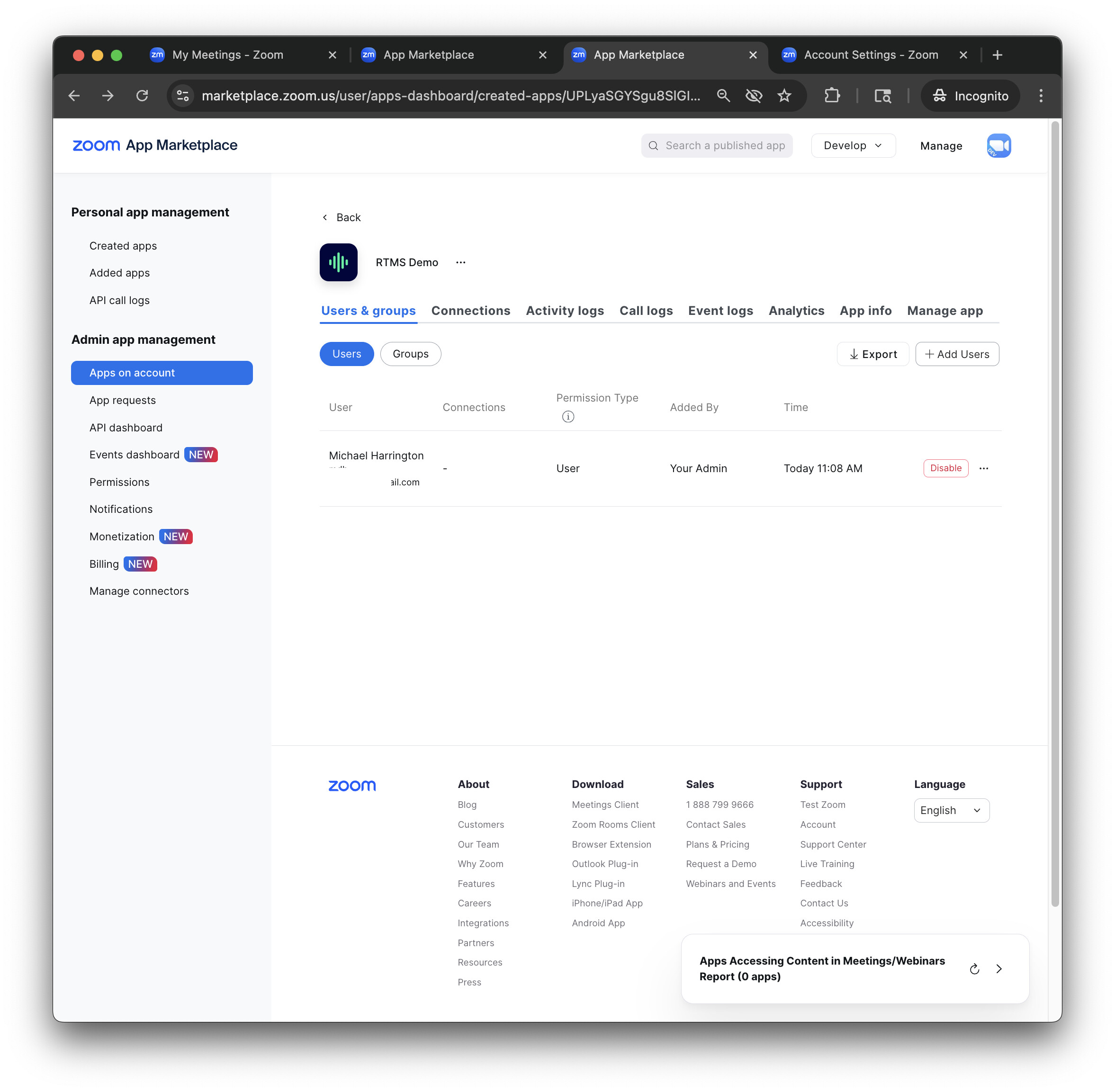Open the Event logs tab
This screenshot has width=1115, height=1092.
point(720,310)
